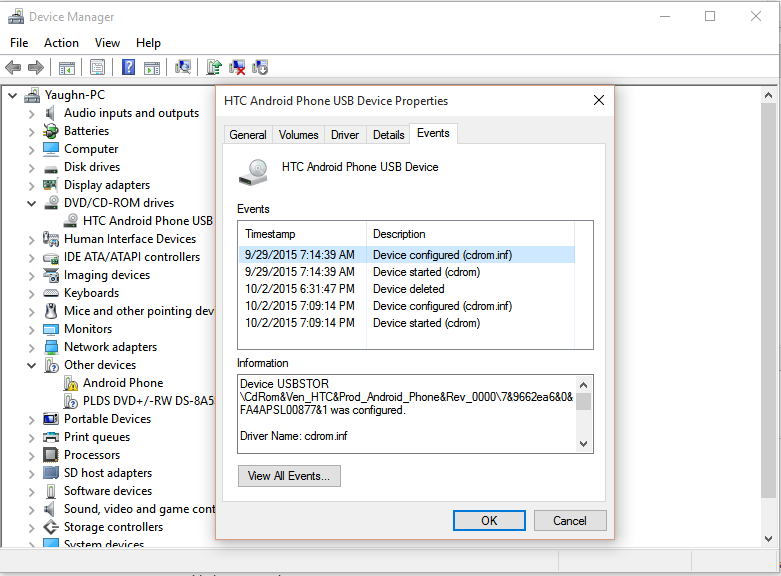Collapse the Other devices node
781x576 pixels.
click(31, 365)
